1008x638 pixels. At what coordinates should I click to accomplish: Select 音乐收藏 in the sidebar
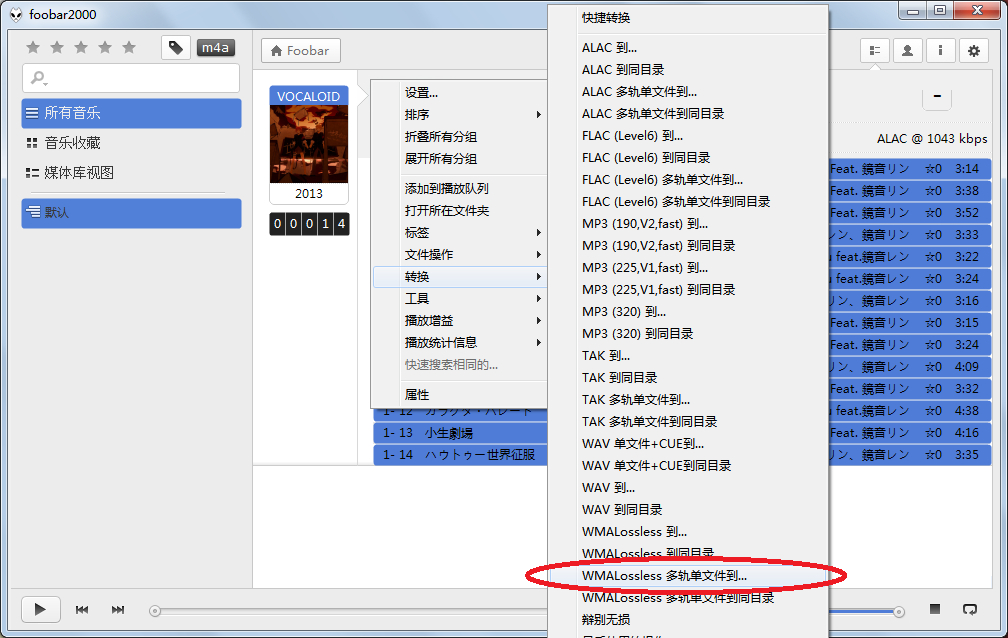pos(131,143)
